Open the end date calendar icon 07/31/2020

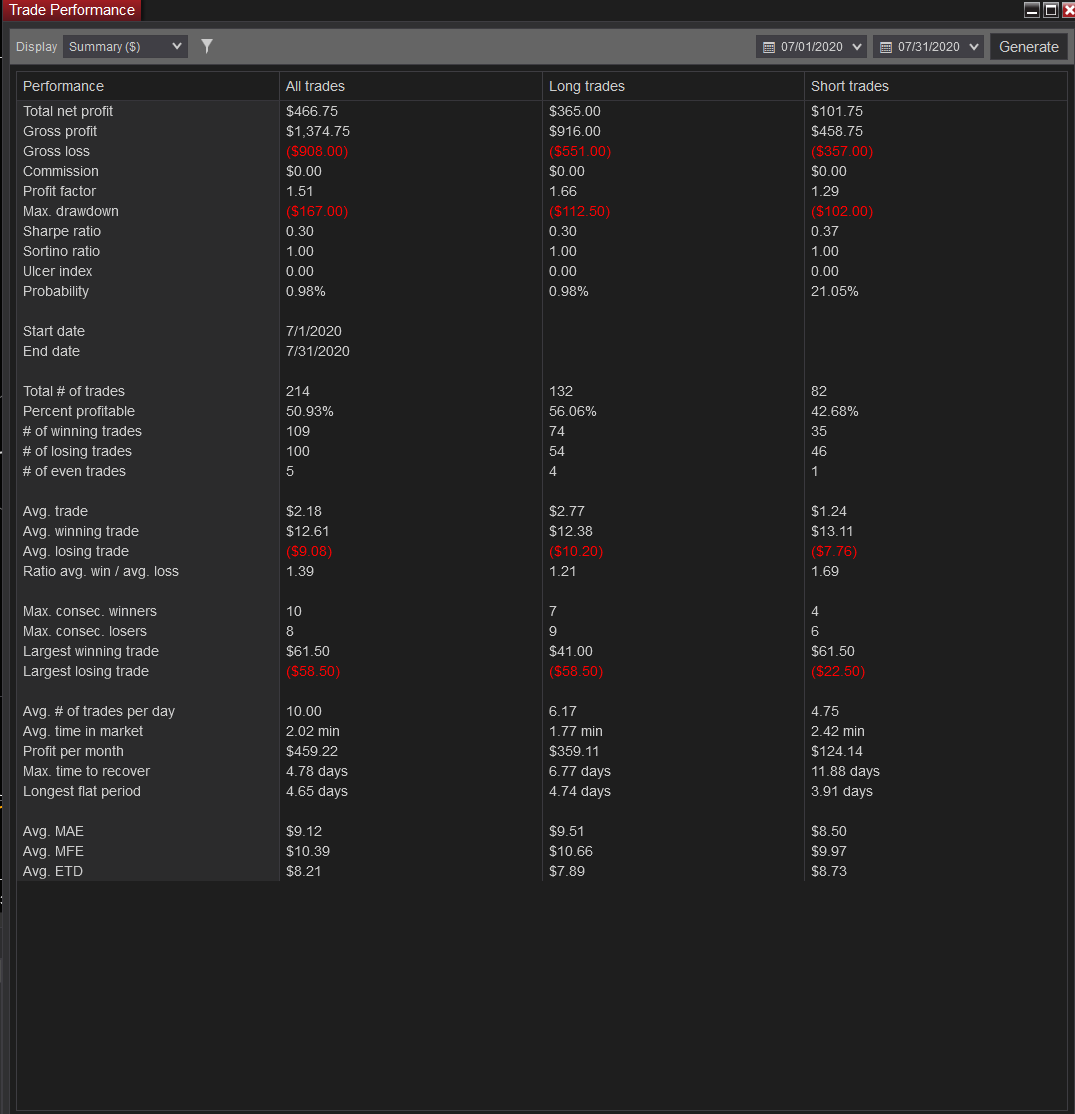886,48
